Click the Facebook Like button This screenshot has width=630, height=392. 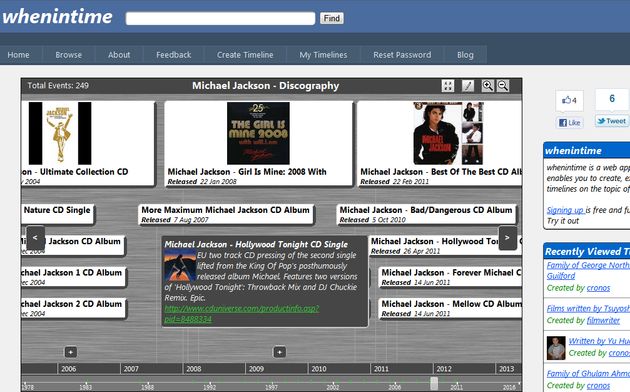point(570,122)
